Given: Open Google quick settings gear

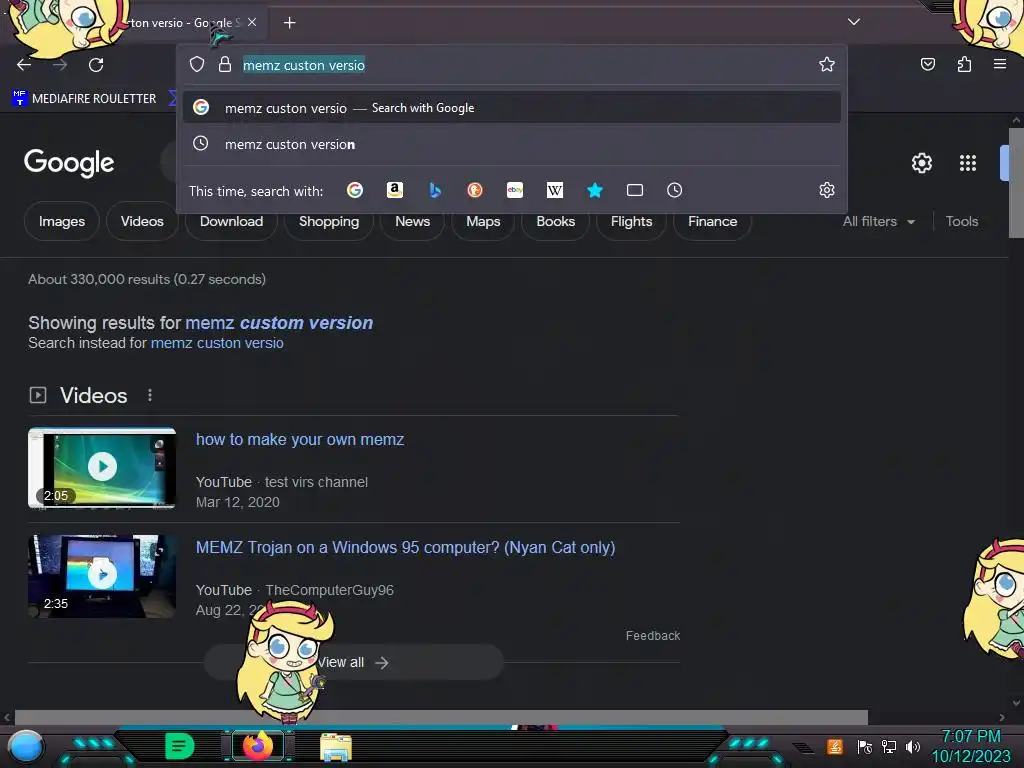Looking at the screenshot, I should [921, 163].
